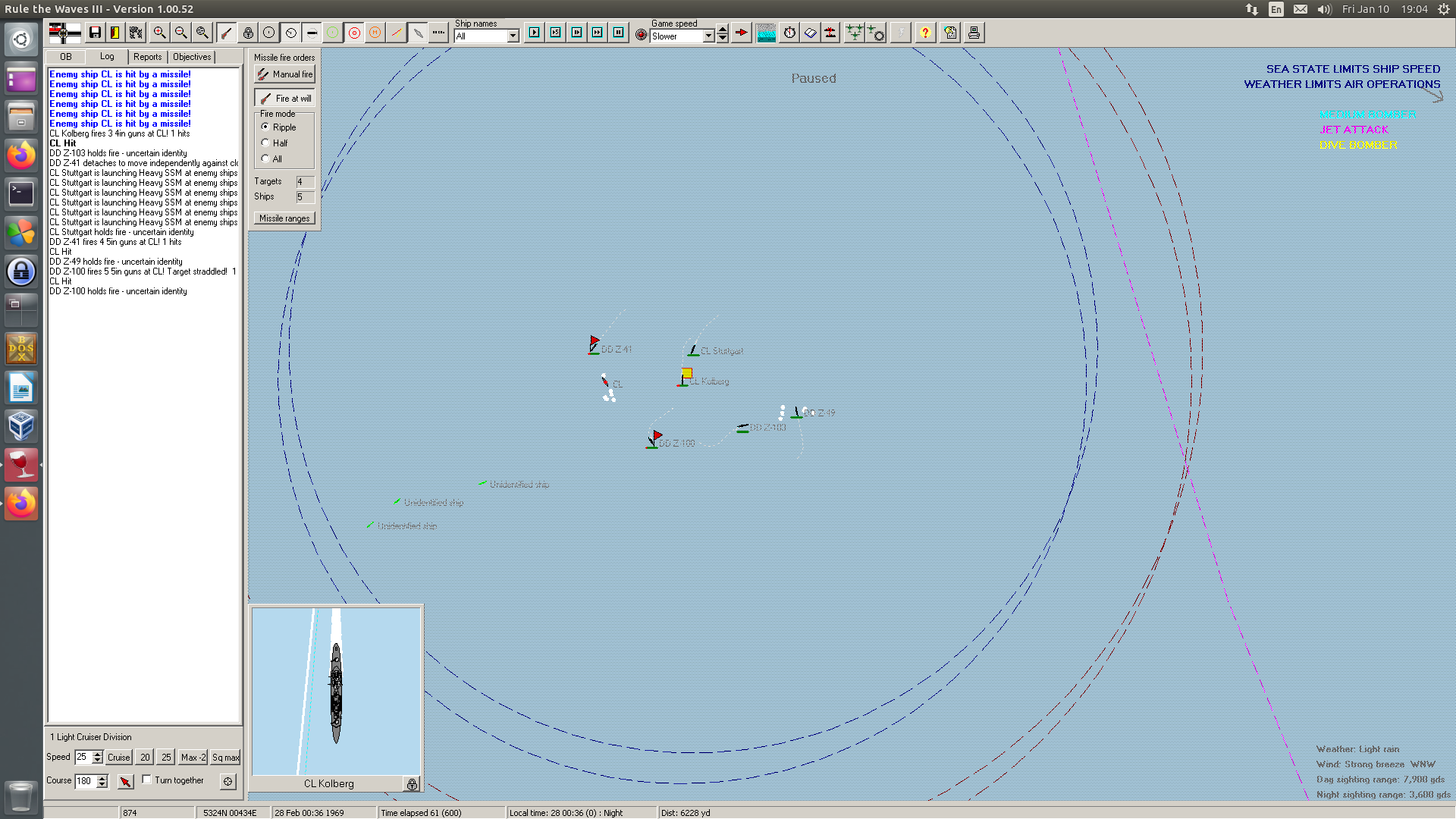Click the fast-forward double arrow button
1456x819 pixels.
[598, 33]
